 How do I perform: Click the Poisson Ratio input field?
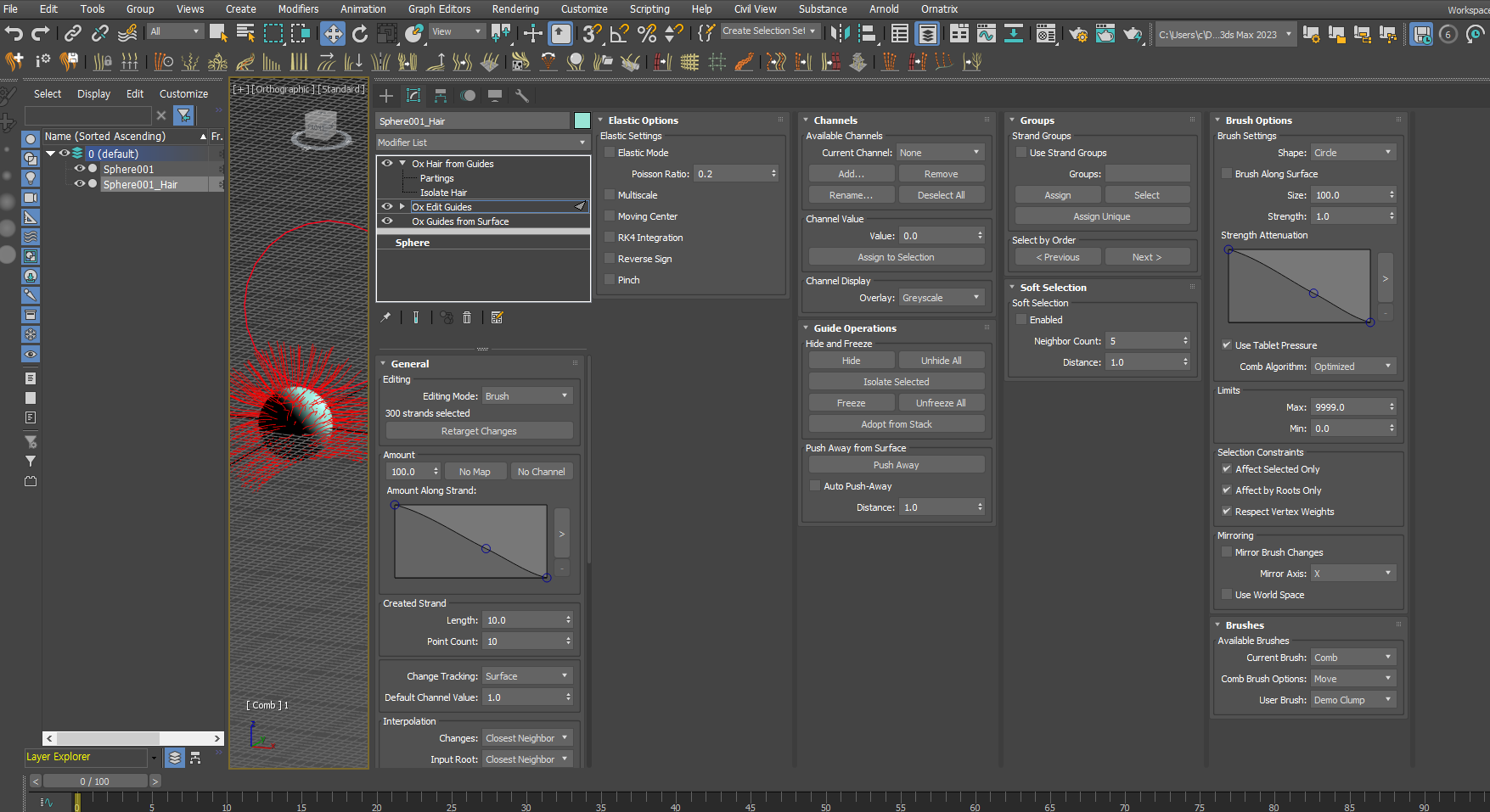coord(731,174)
